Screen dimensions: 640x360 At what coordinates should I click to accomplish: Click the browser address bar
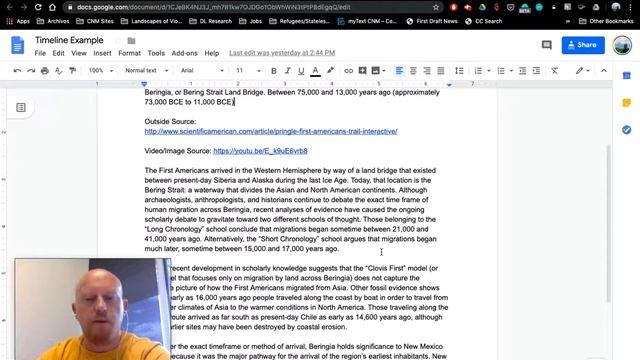253,7
